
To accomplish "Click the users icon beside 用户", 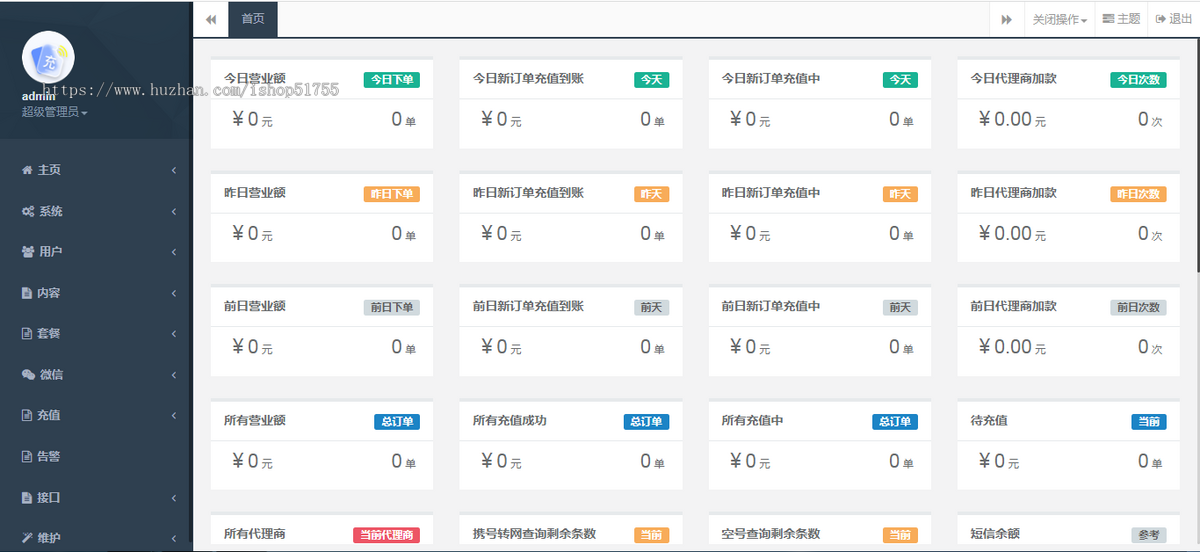I will click(x=28, y=252).
